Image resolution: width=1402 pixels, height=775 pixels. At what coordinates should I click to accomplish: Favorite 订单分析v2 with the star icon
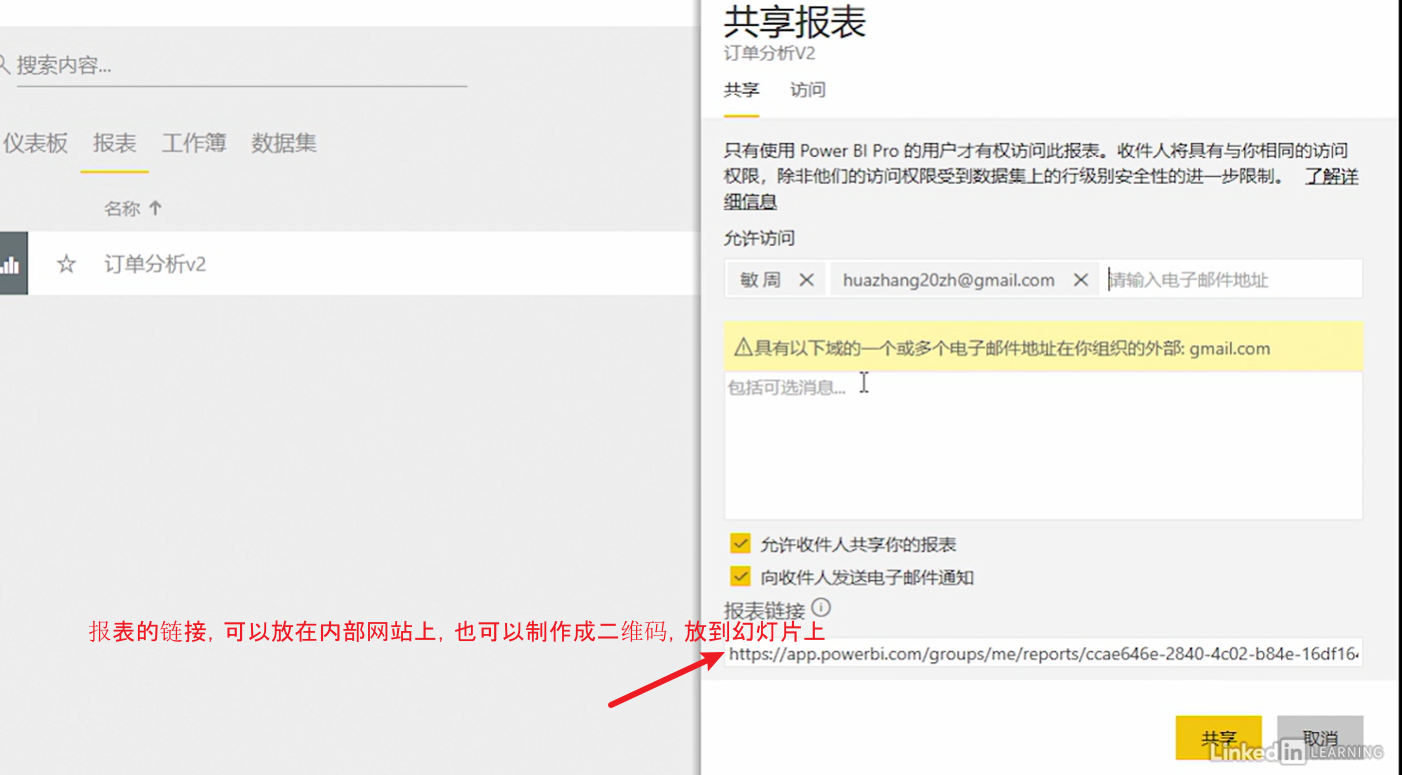[66, 265]
